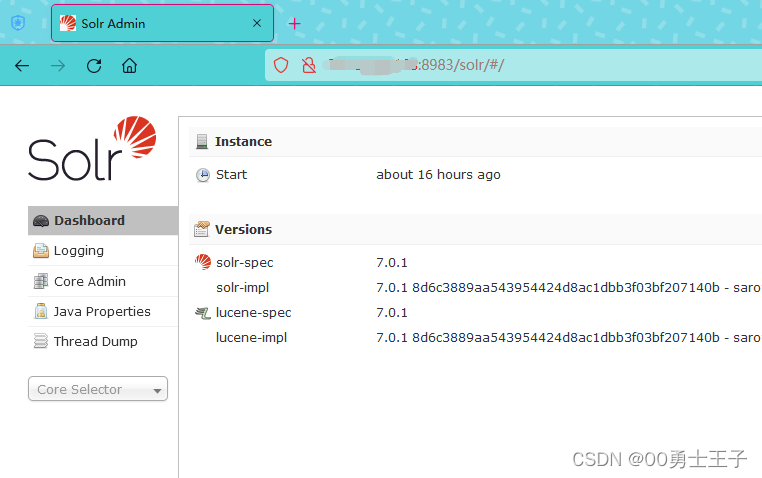Click the lucene-spec 7.0.1 value
Image resolution: width=762 pixels, height=478 pixels.
pos(392,313)
